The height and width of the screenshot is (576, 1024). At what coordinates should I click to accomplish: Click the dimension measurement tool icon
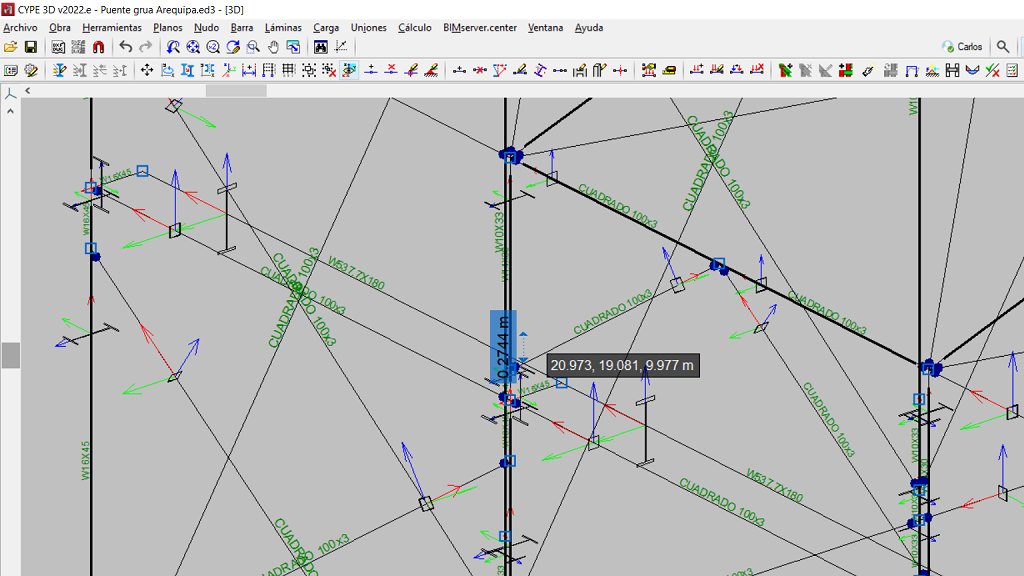[248, 70]
